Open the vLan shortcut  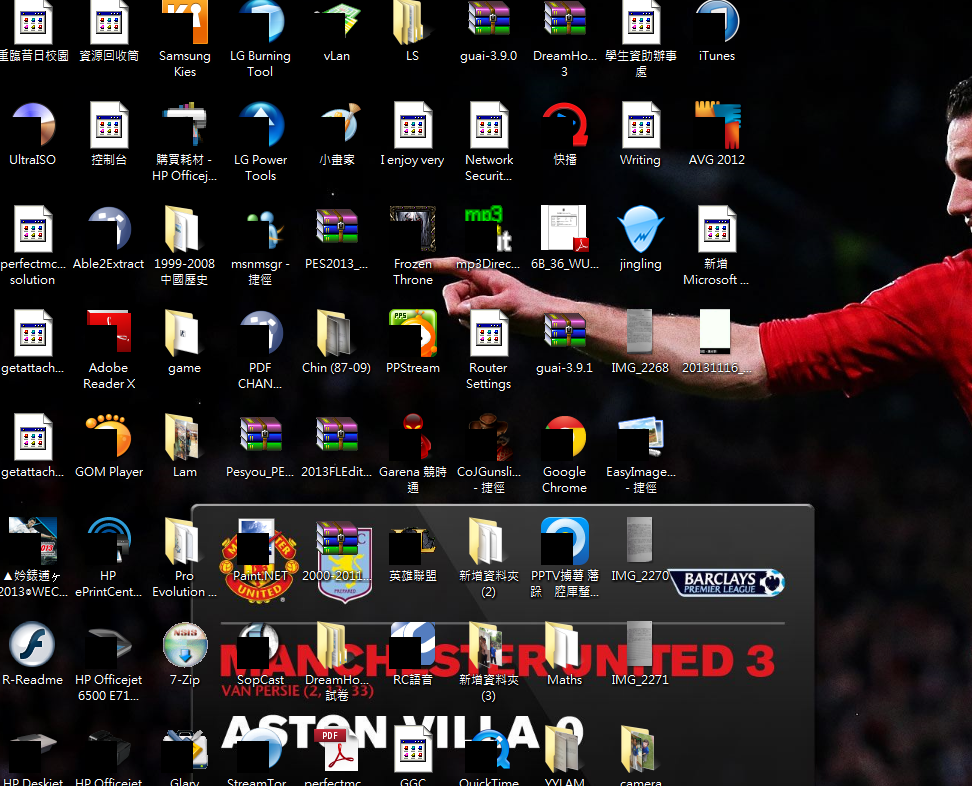(x=337, y=23)
